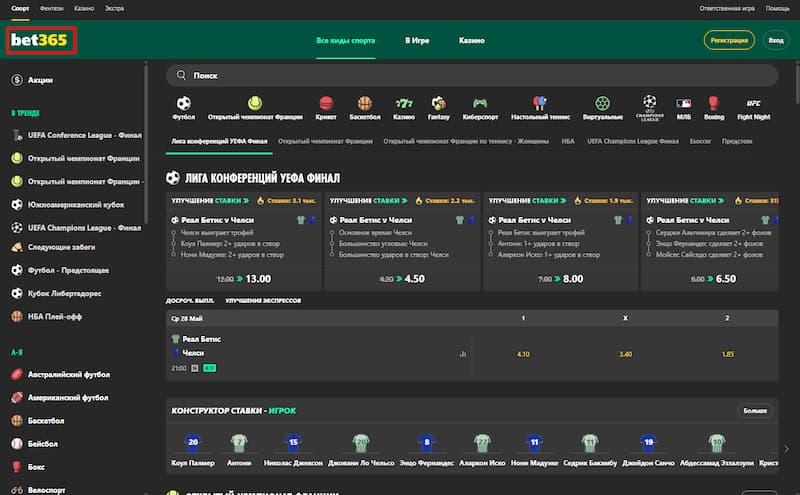Click the Поиск search field
Screen dimensions: 800x495
tap(472, 76)
